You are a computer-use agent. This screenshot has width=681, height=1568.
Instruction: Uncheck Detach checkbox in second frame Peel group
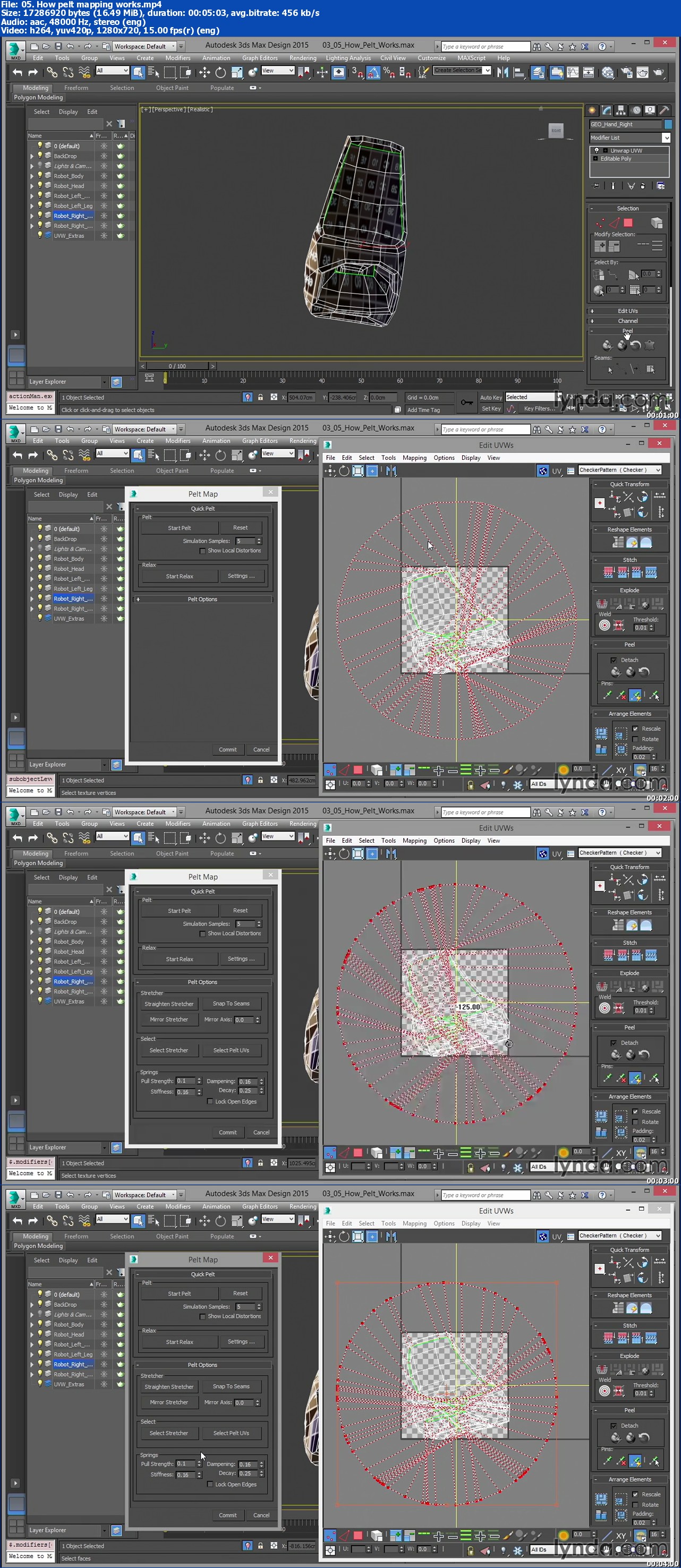pyautogui.click(x=614, y=660)
